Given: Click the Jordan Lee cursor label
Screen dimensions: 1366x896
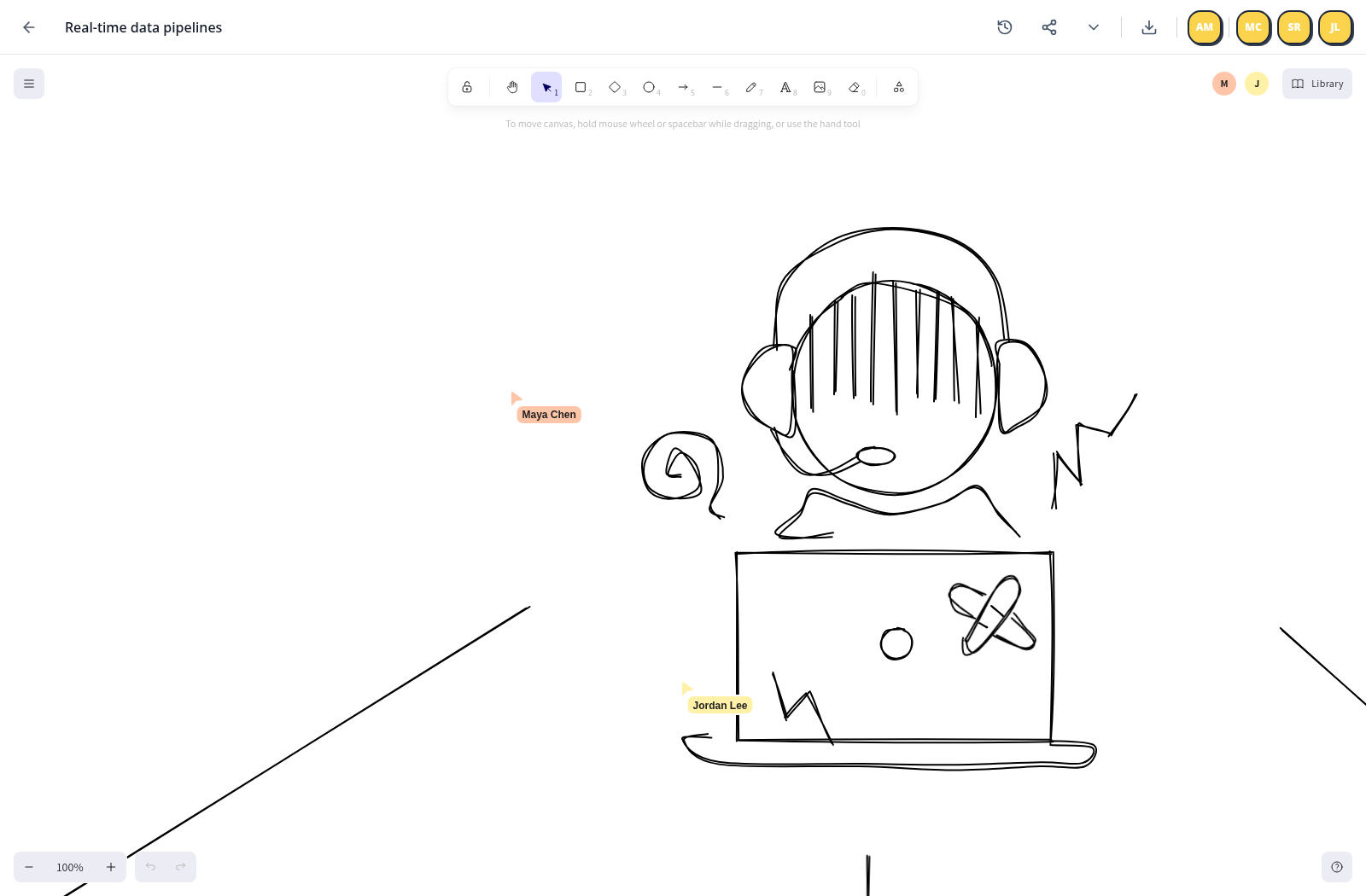Looking at the screenshot, I should tap(720, 706).
